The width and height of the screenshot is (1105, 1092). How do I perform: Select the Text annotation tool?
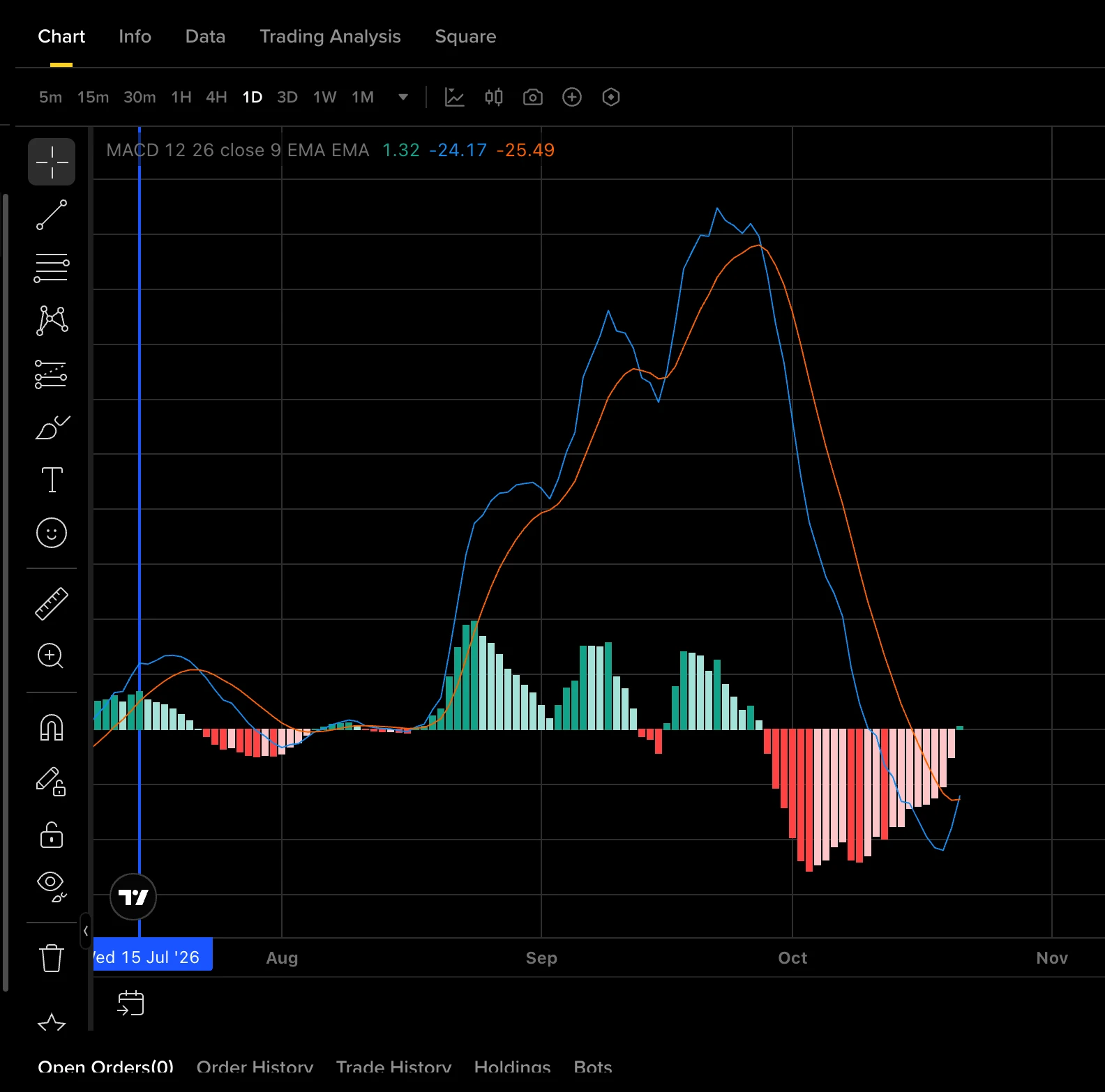(x=52, y=480)
